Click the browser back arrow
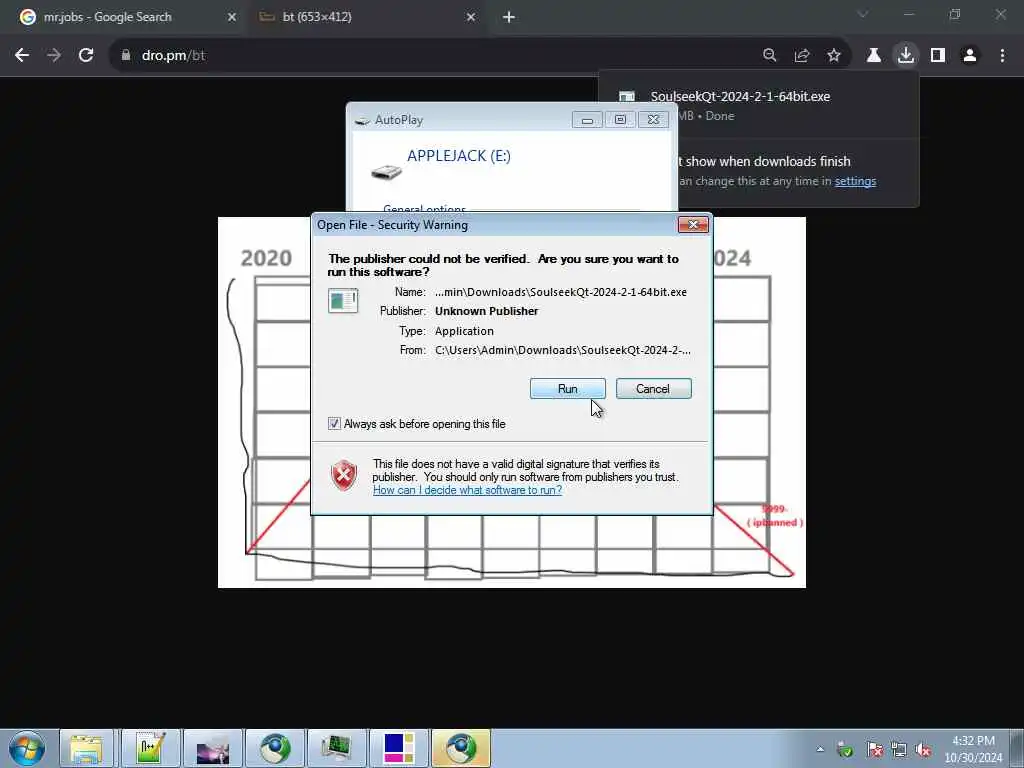Screen dimensions: 1024x768 point(22,56)
